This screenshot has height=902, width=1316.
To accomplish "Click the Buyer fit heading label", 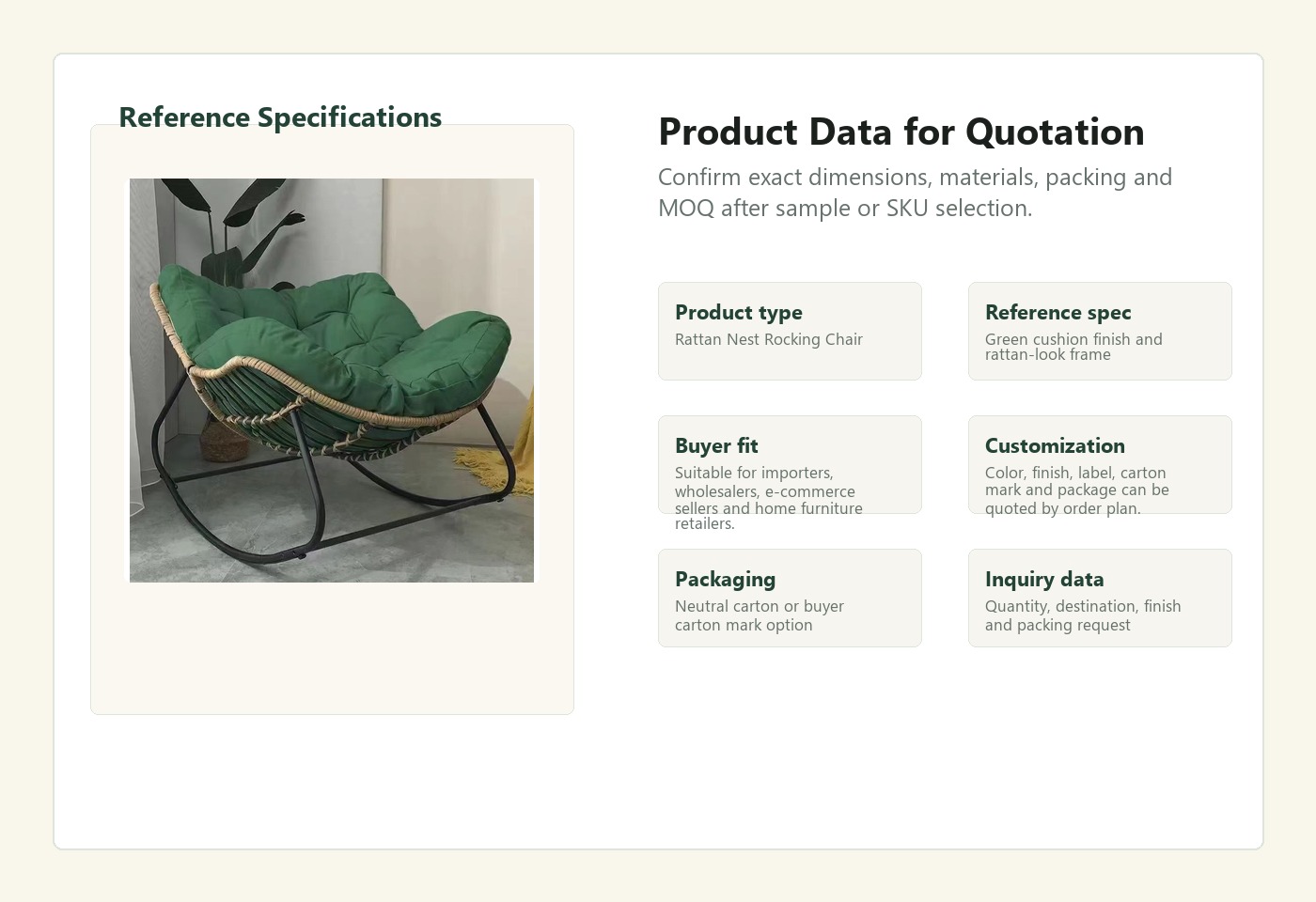I will click(x=716, y=445).
